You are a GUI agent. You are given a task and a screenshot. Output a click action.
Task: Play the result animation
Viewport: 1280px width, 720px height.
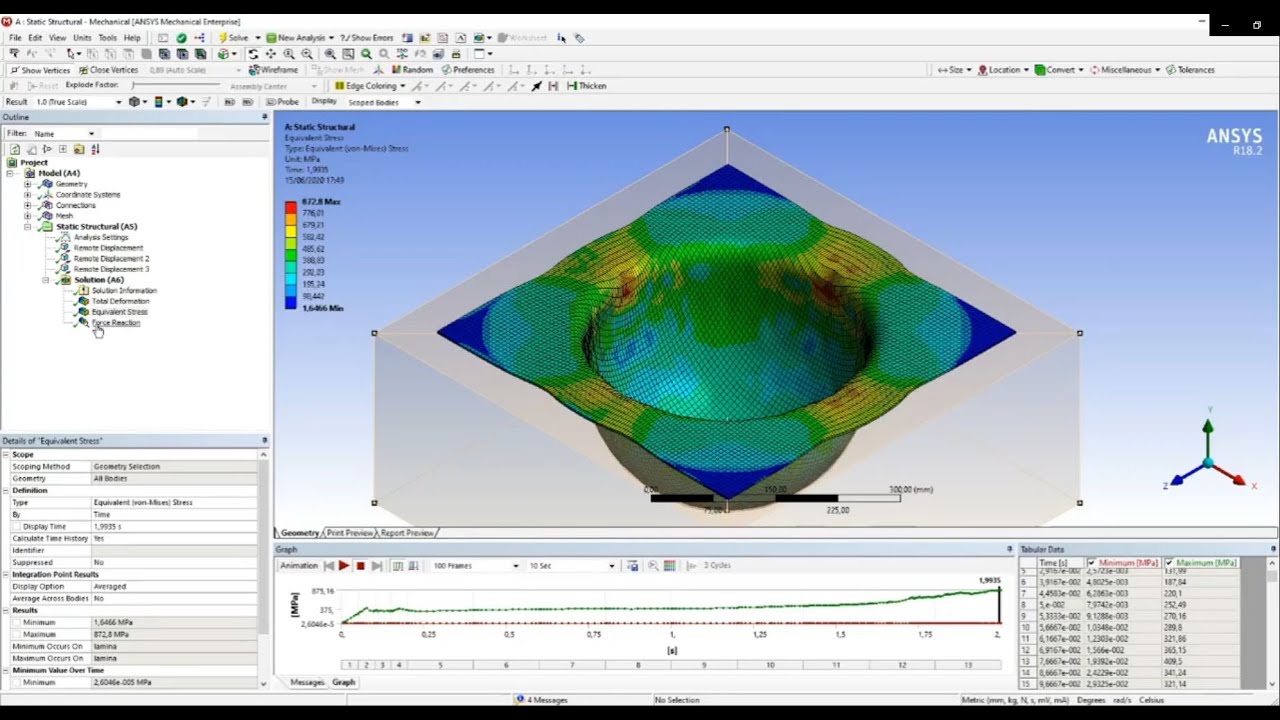(x=344, y=566)
